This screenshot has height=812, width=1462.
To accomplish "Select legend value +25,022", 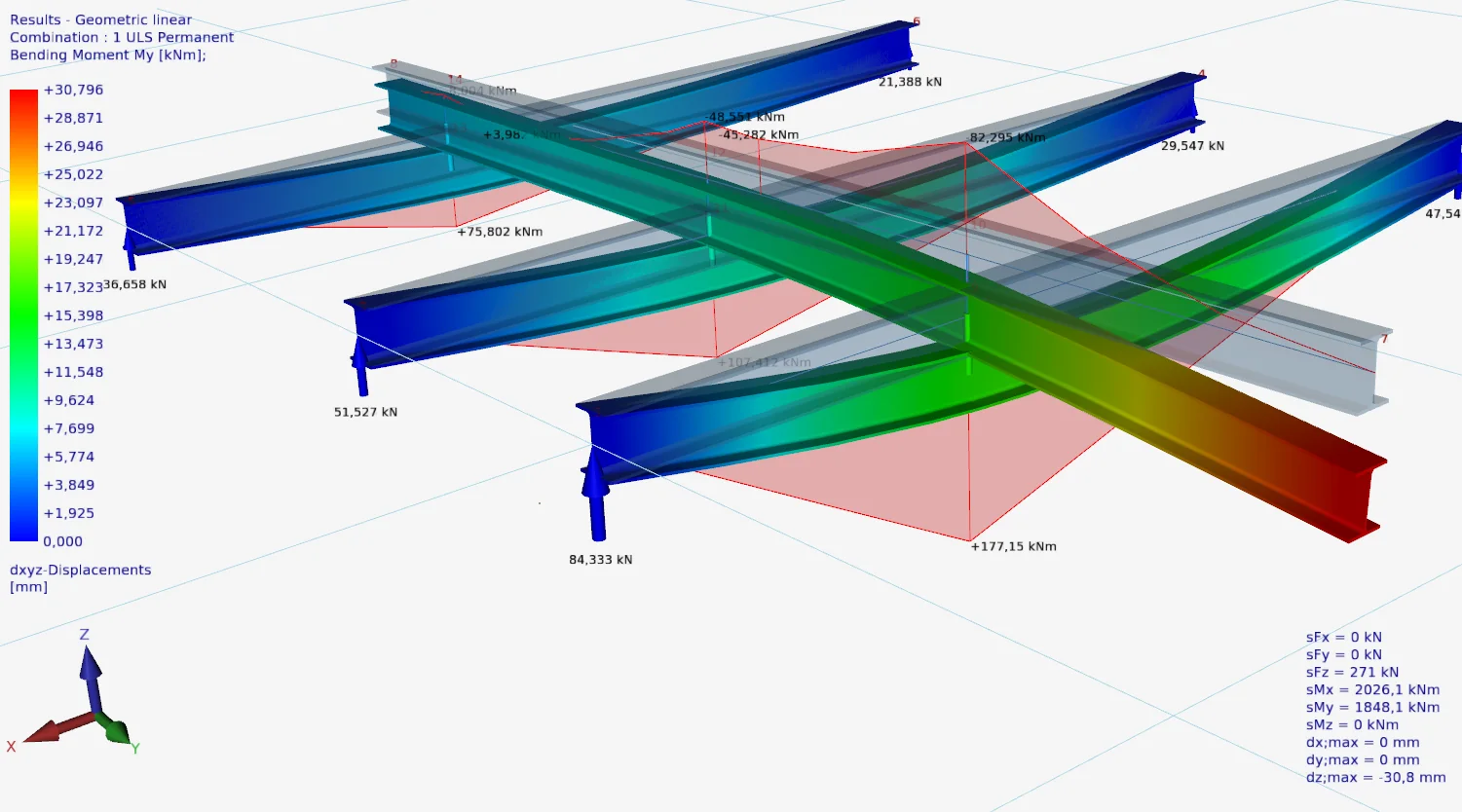I will (73, 174).
